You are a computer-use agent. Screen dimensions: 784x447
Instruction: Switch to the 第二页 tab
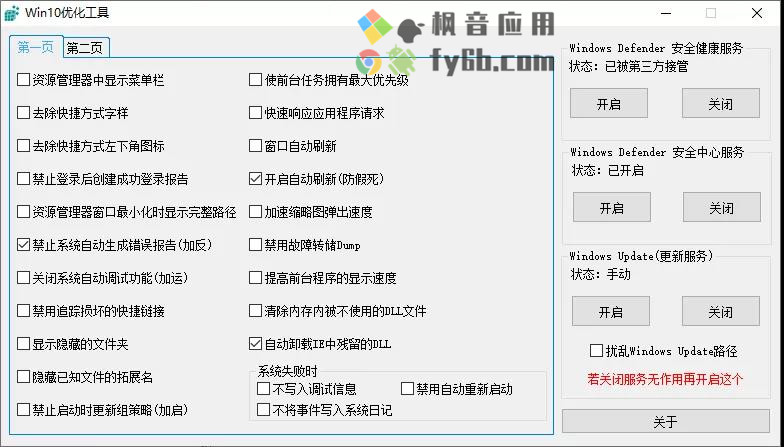(85, 48)
